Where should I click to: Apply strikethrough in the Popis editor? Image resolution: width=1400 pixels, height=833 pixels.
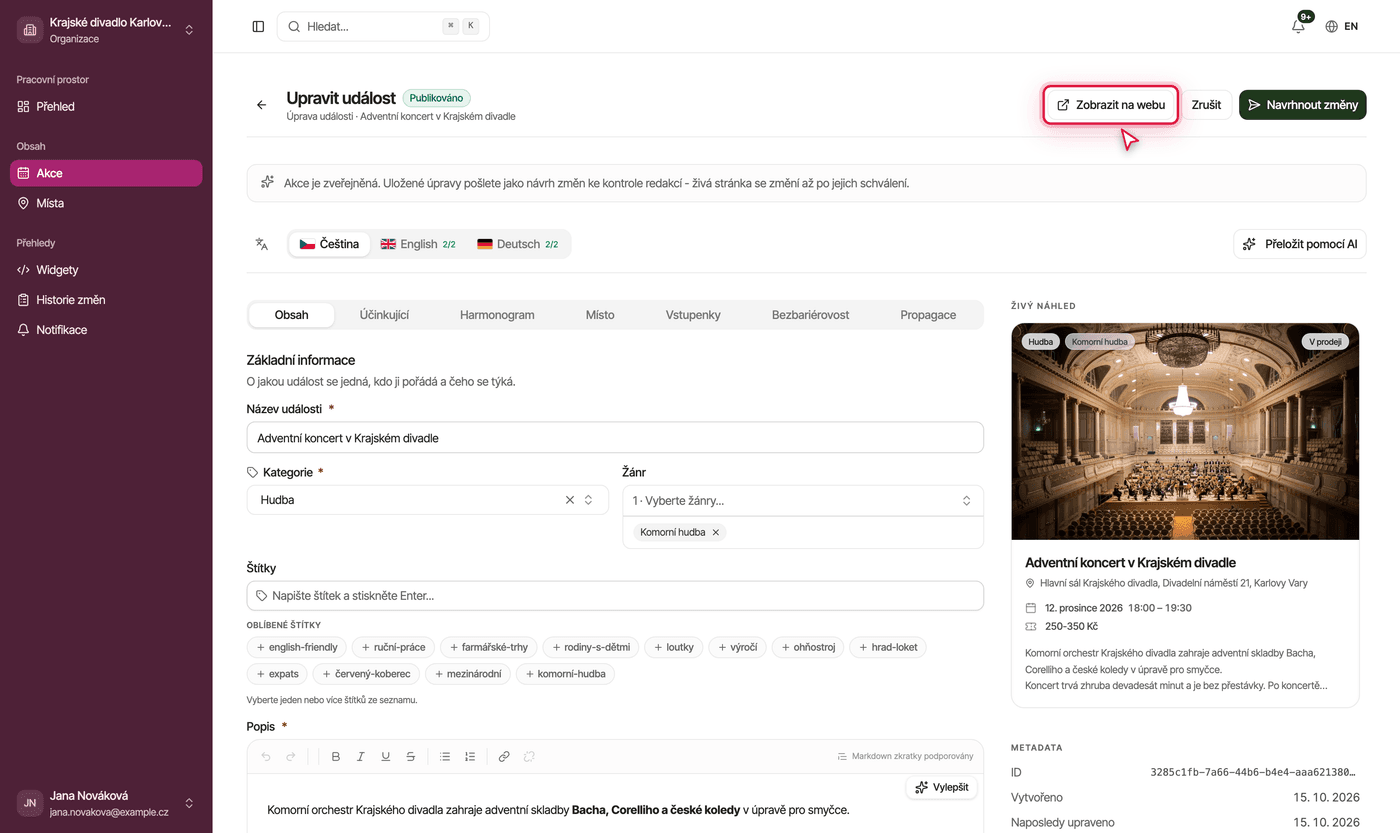[411, 757]
